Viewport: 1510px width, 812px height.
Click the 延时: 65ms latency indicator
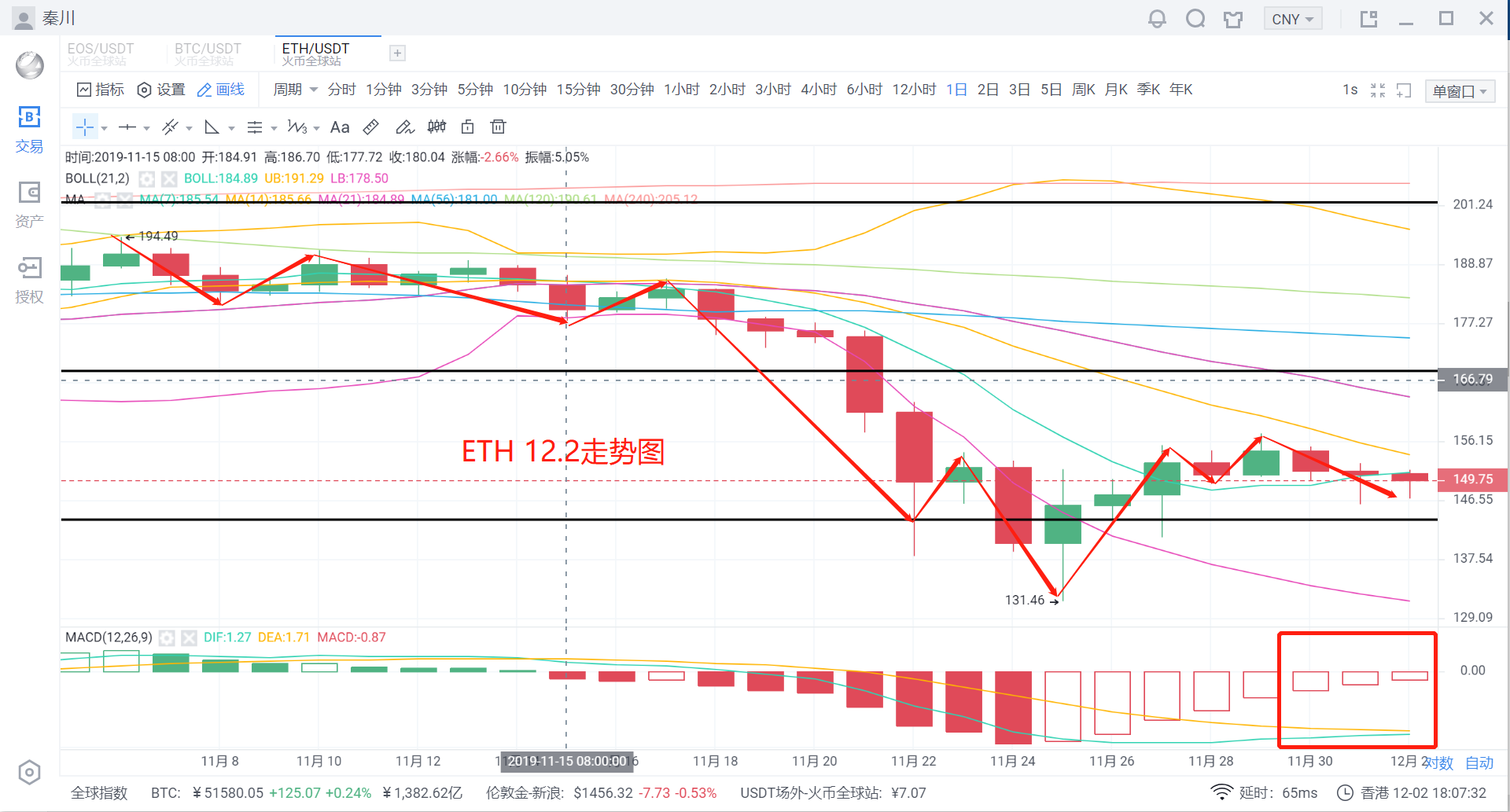[x=1264, y=792]
